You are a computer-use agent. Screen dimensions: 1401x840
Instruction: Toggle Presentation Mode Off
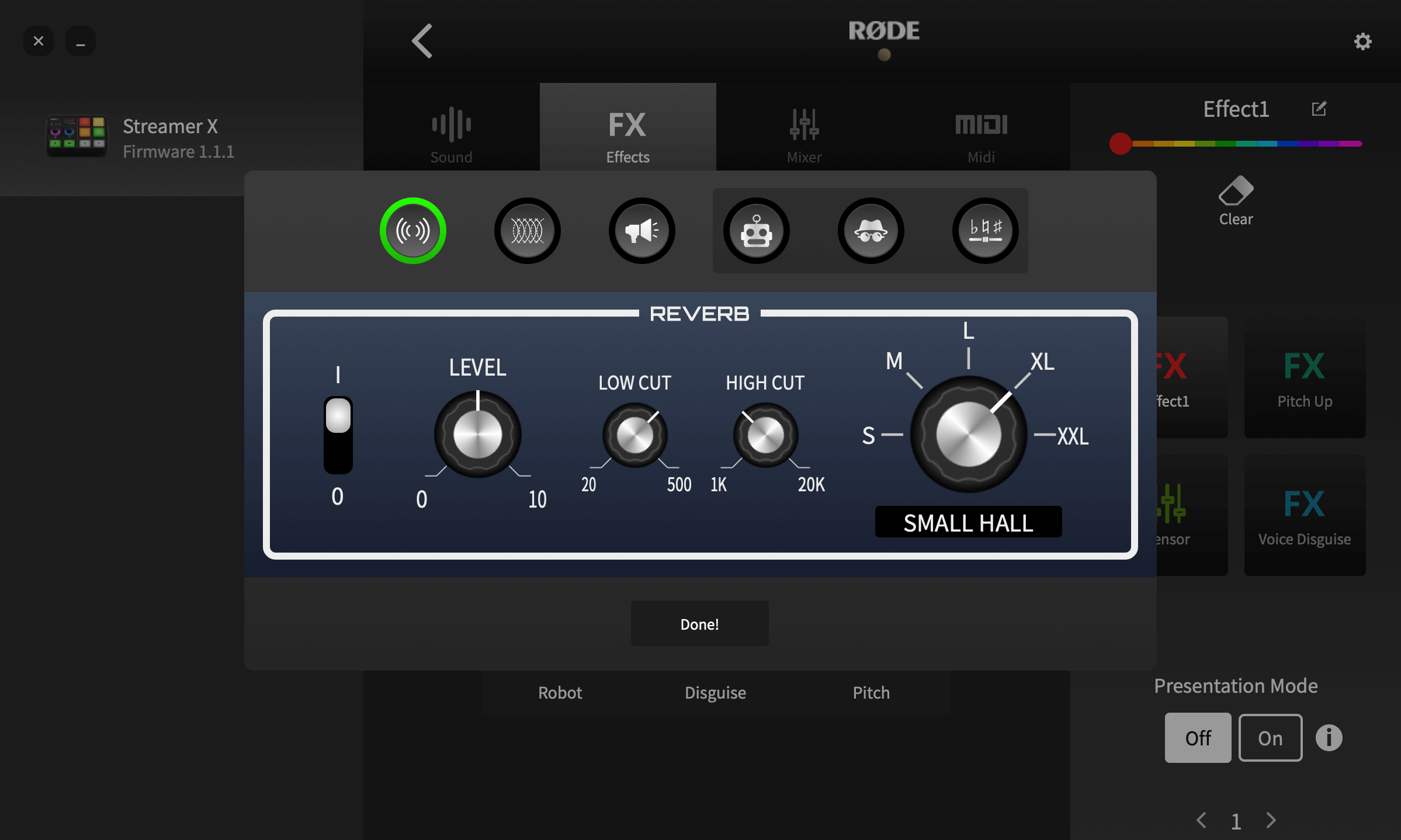pos(1198,737)
